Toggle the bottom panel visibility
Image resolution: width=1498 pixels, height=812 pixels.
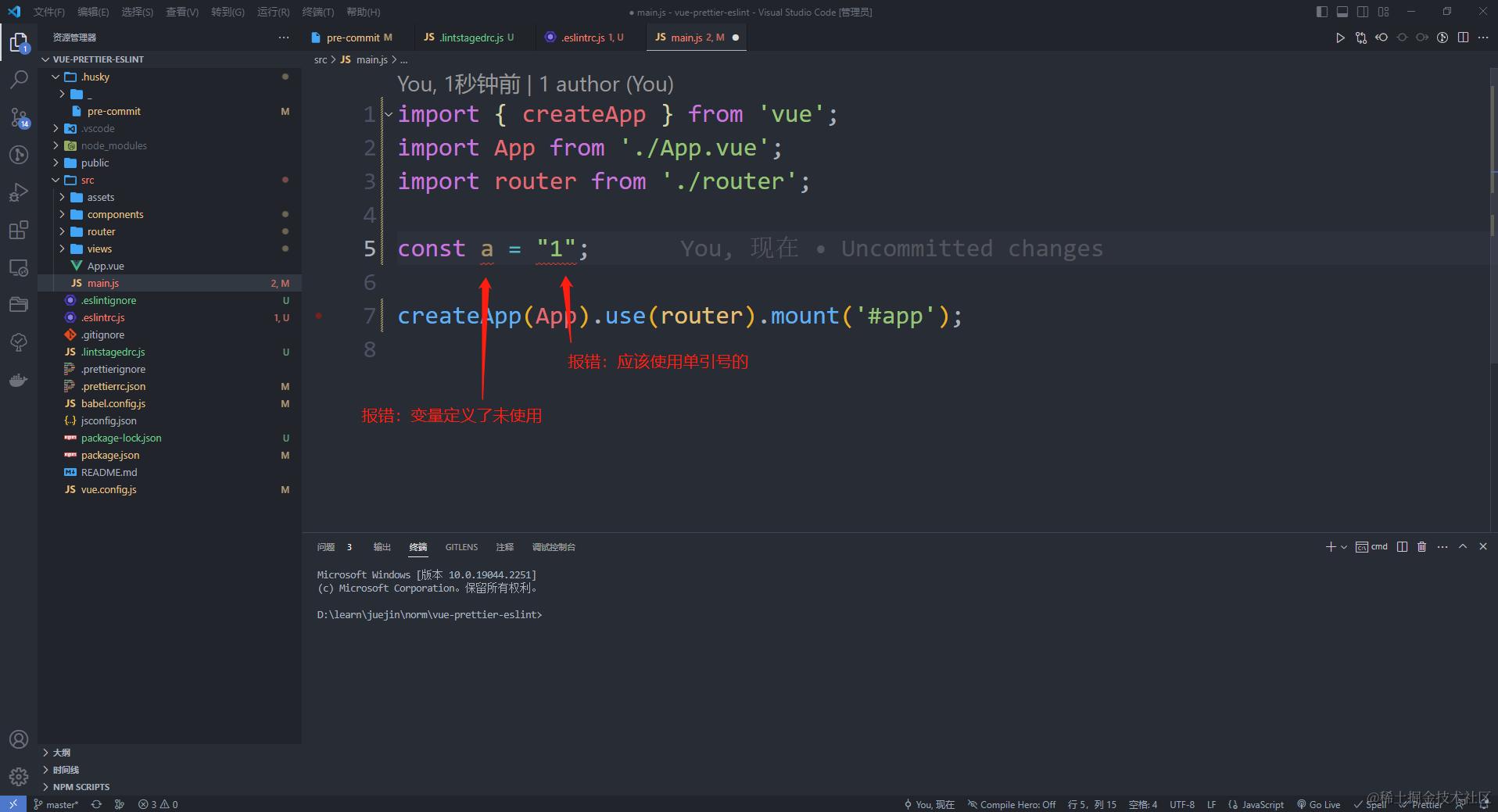[1342, 12]
